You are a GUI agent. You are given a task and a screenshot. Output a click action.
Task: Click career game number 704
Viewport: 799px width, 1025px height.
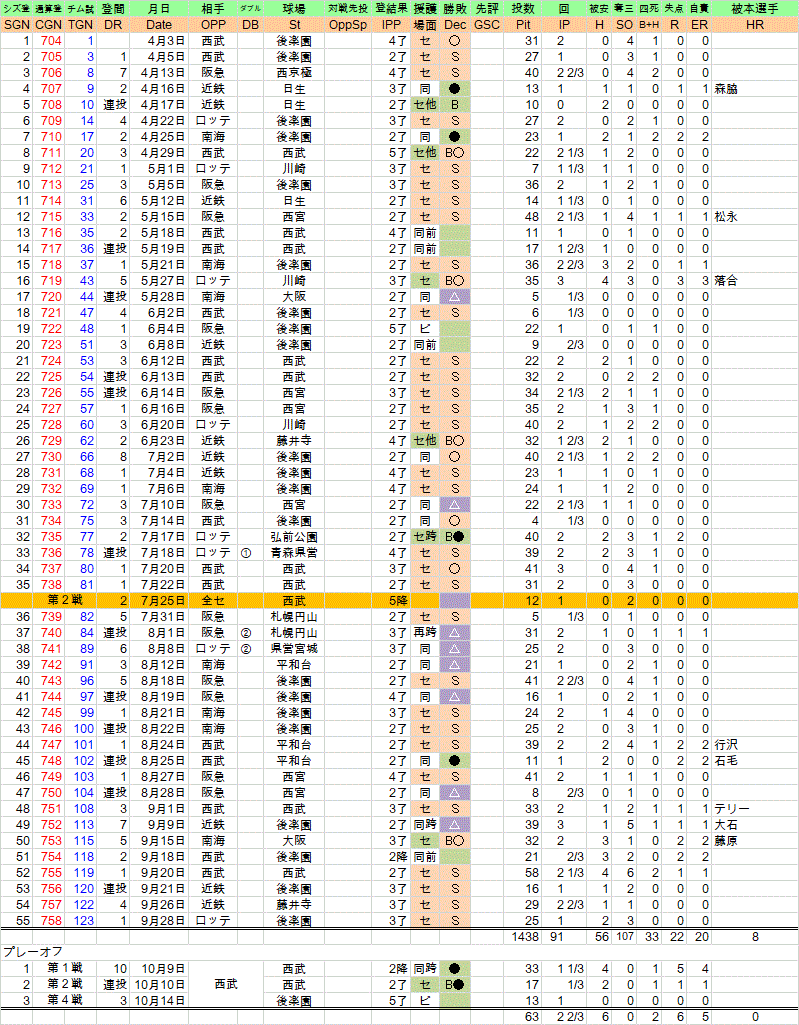coord(51,41)
